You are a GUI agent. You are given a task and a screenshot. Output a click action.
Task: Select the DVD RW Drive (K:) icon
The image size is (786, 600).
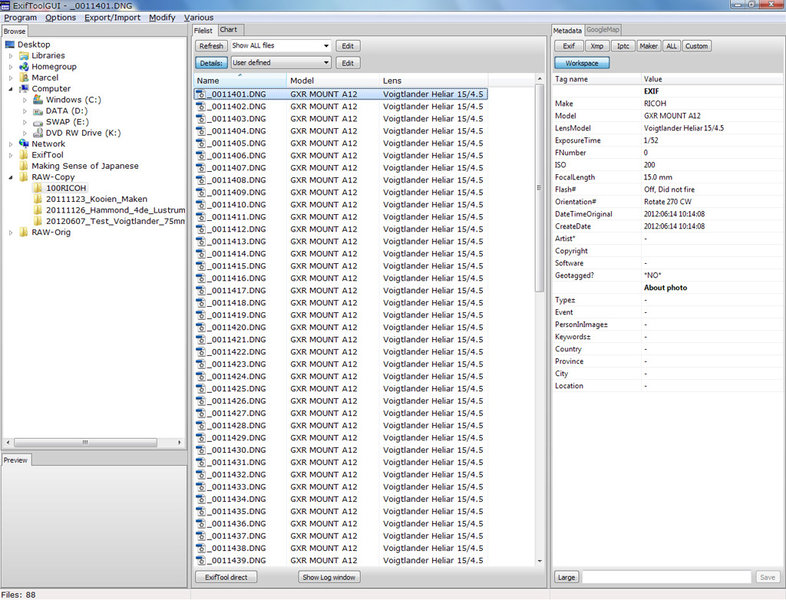tap(37, 133)
